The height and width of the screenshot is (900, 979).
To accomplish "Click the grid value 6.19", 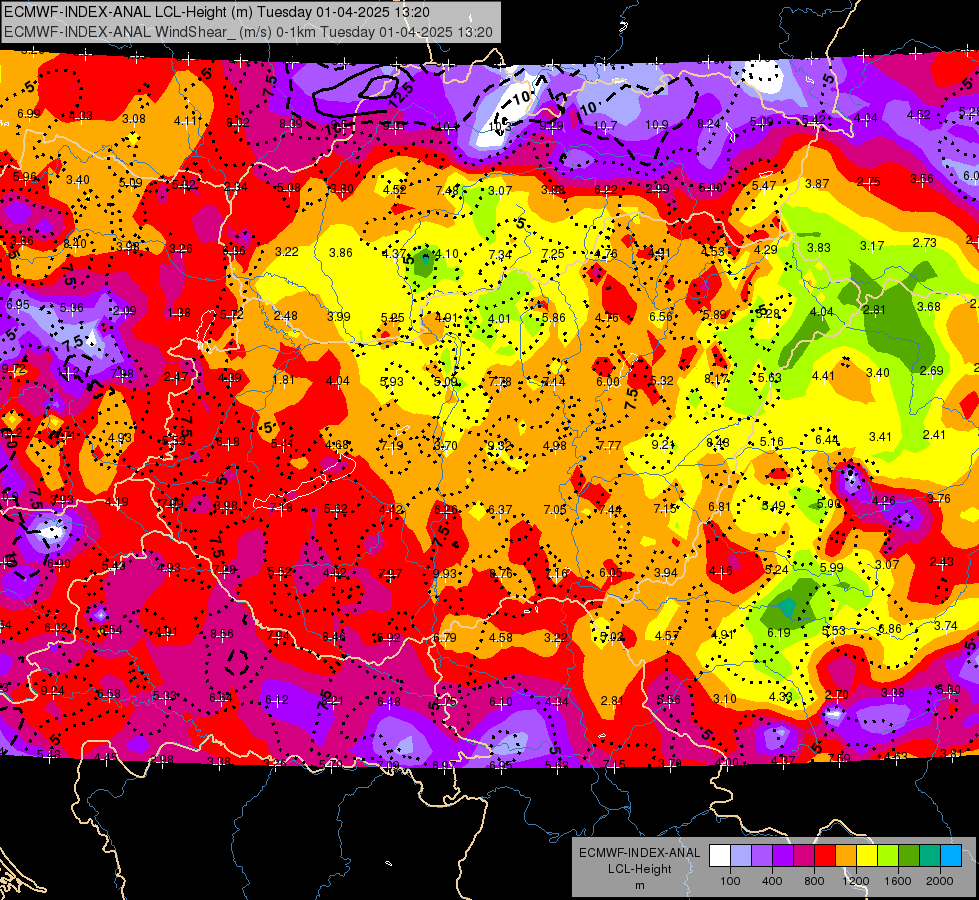I will [779, 633].
